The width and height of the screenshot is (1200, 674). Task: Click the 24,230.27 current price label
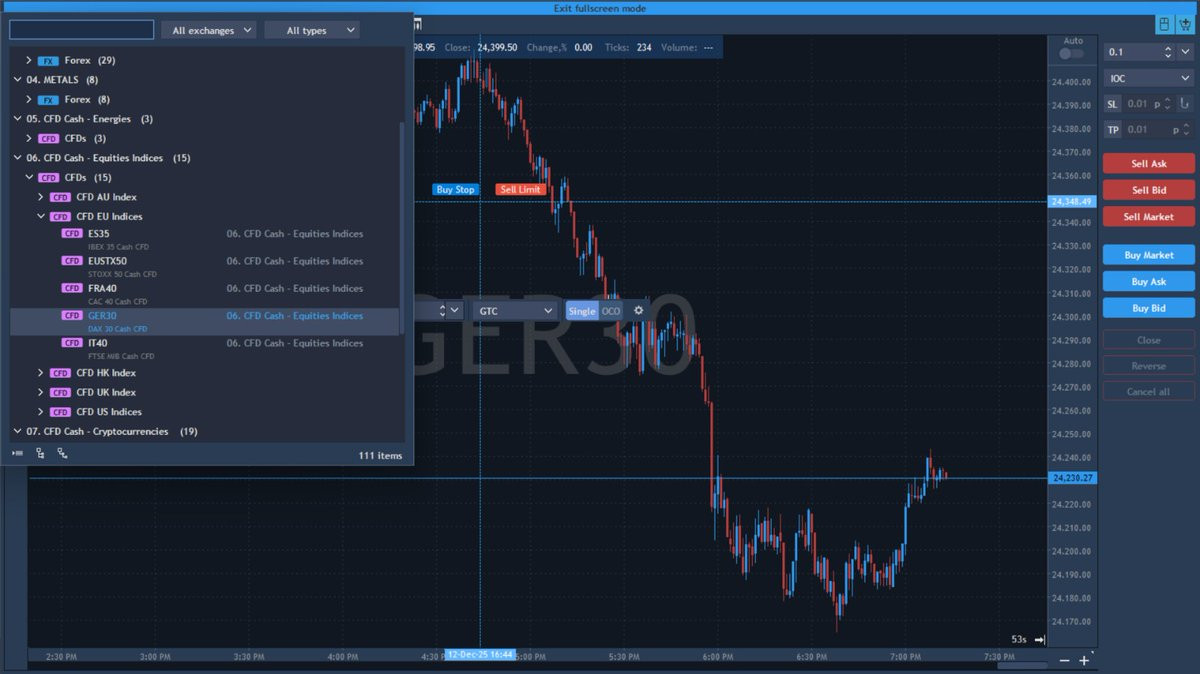pyautogui.click(x=1071, y=478)
